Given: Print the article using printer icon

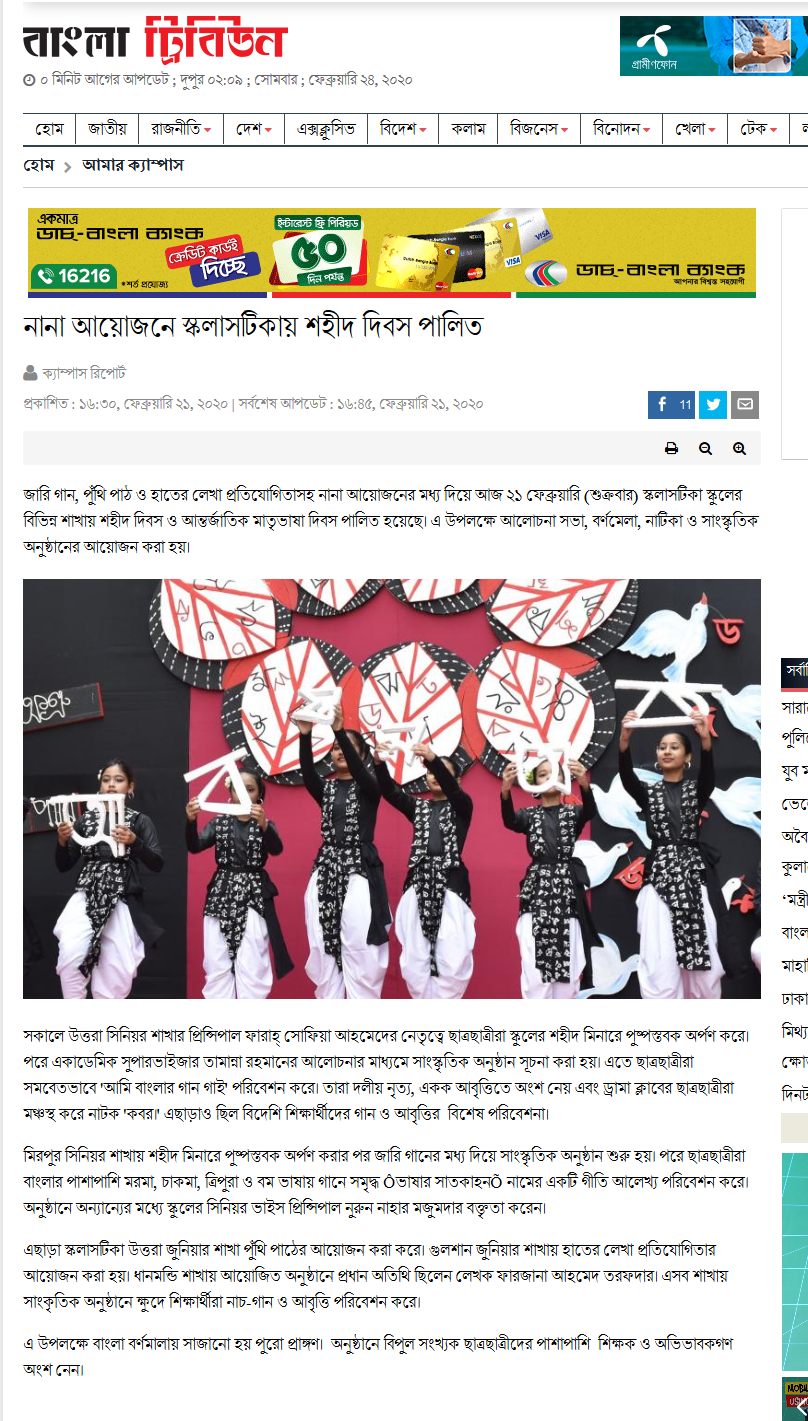Looking at the screenshot, I should pyautogui.click(x=672, y=449).
